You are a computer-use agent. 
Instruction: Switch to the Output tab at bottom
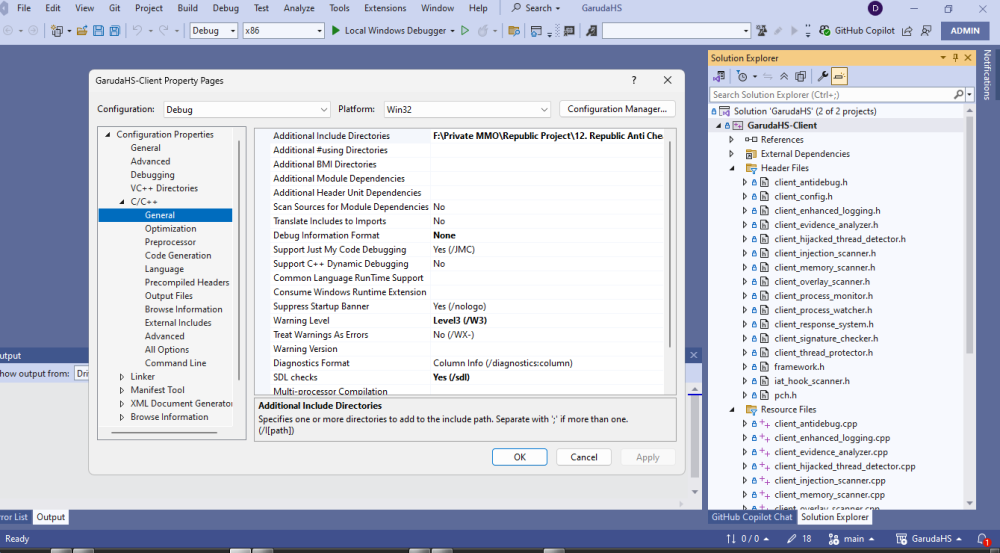point(50,517)
